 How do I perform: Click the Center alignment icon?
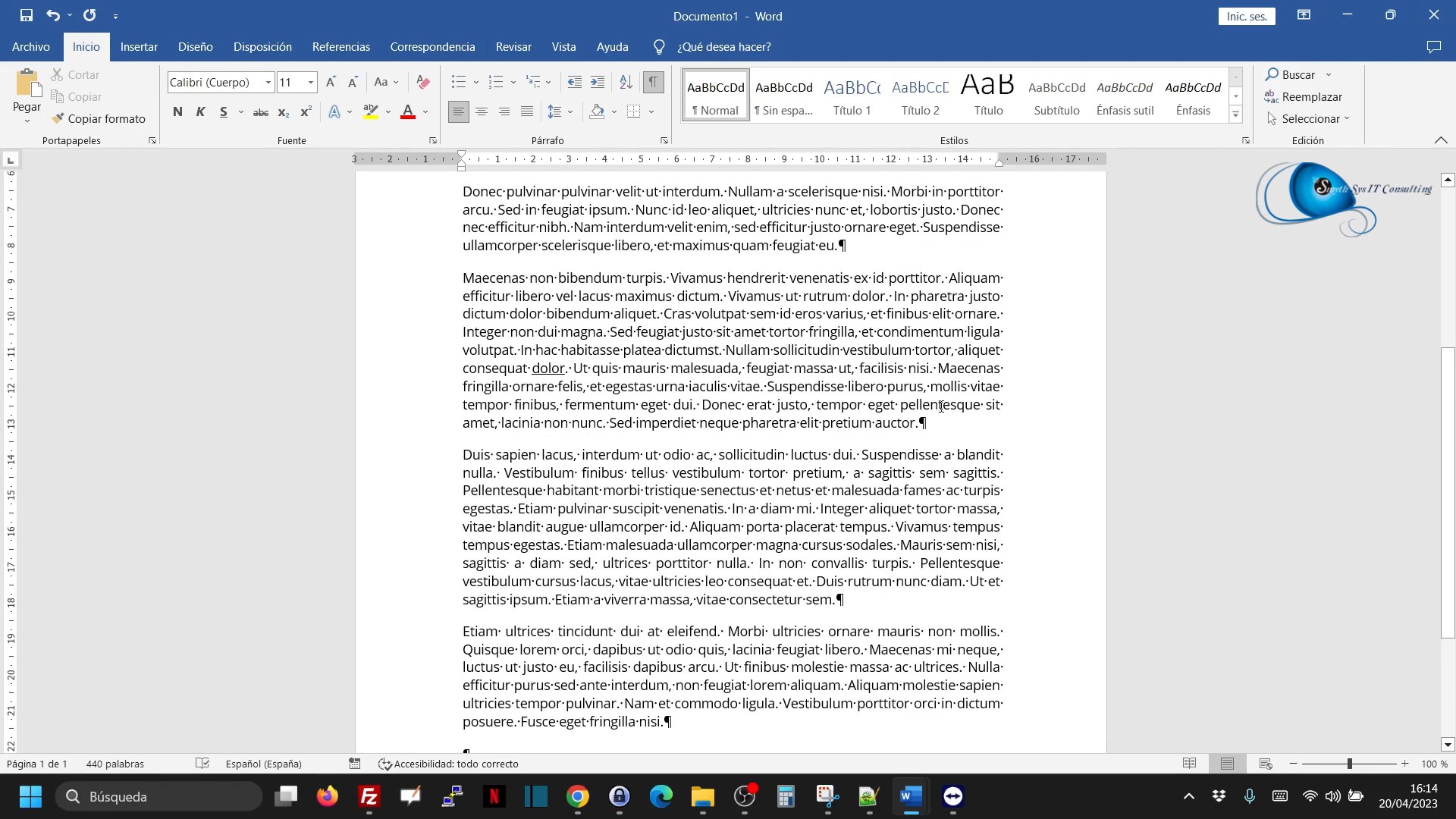(x=482, y=112)
